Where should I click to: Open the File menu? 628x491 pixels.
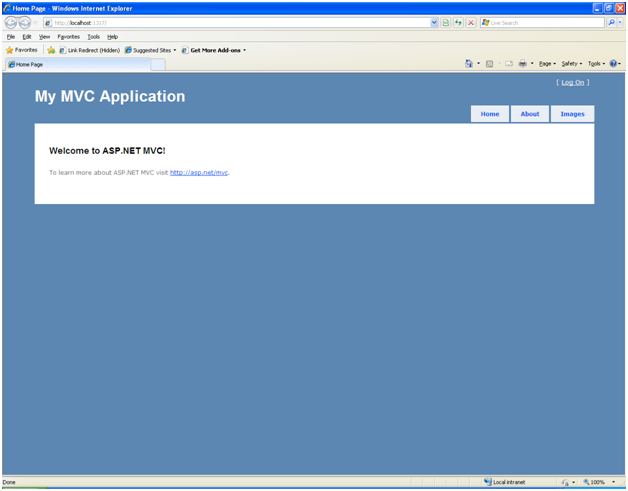pos(11,36)
